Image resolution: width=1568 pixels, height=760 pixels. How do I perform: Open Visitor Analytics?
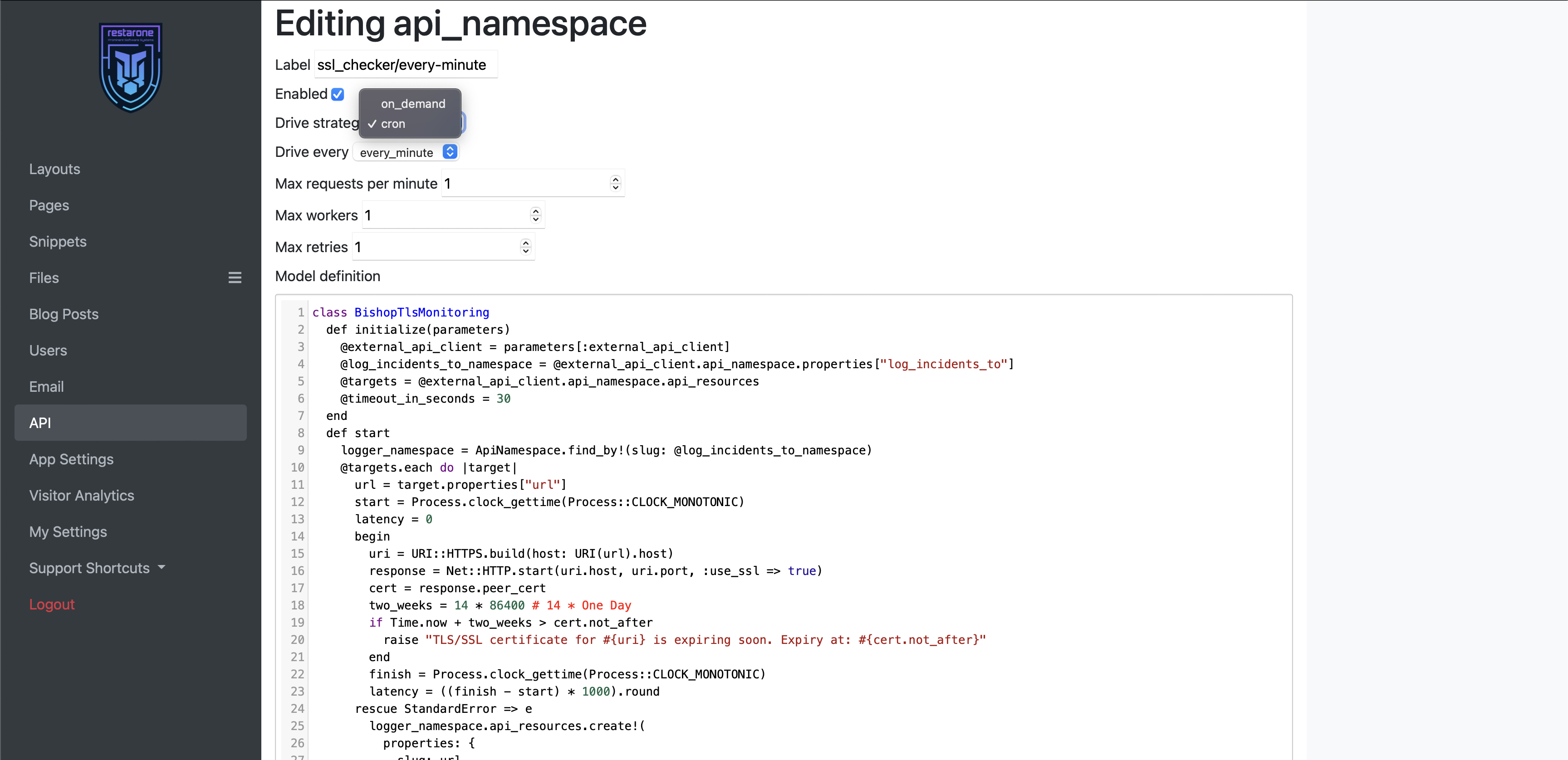[81, 495]
